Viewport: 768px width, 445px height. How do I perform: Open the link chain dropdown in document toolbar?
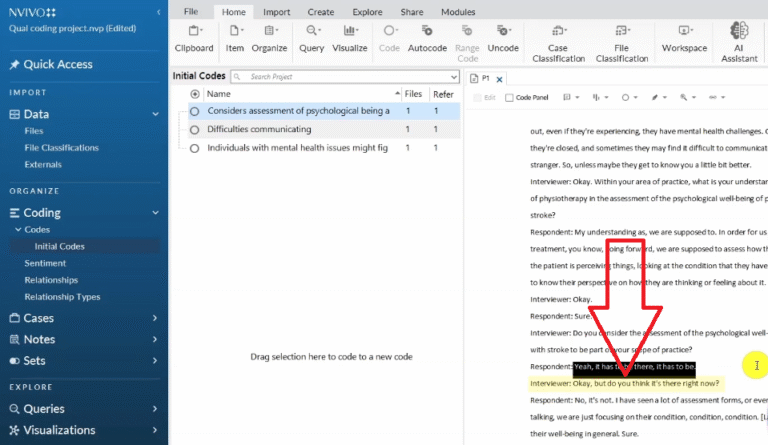(x=717, y=97)
